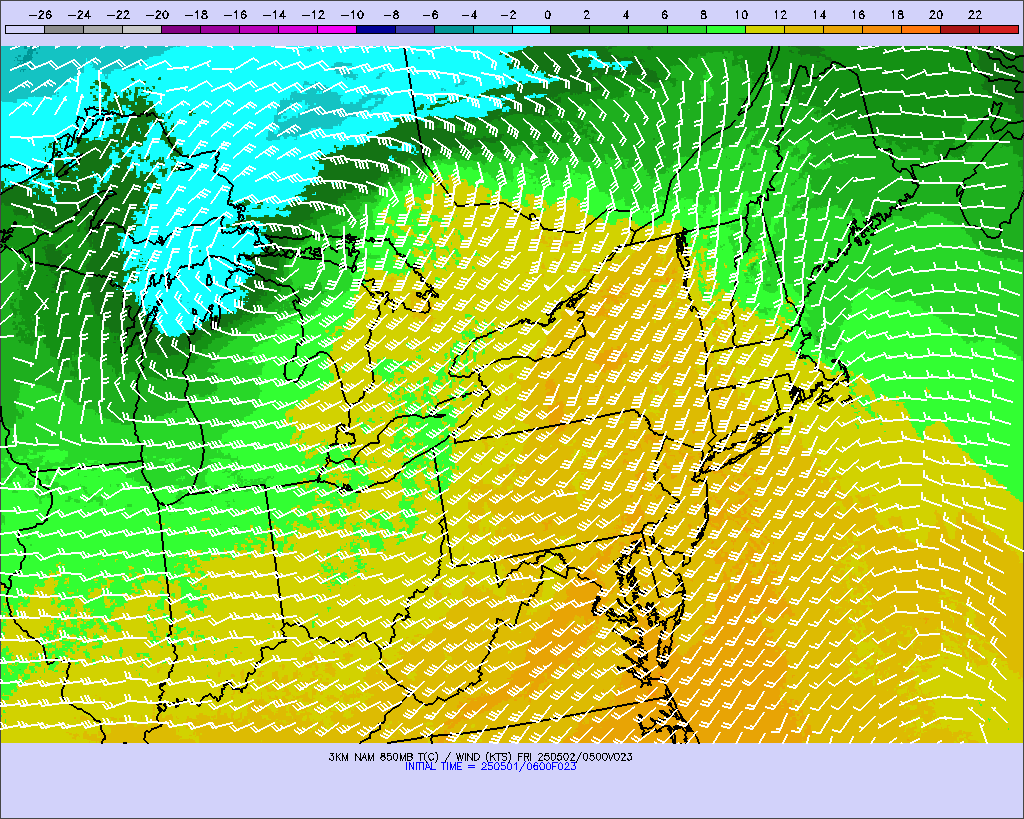This screenshot has height=819, width=1024.
Task: Click the "22" scale label
Action: click(x=975, y=15)
